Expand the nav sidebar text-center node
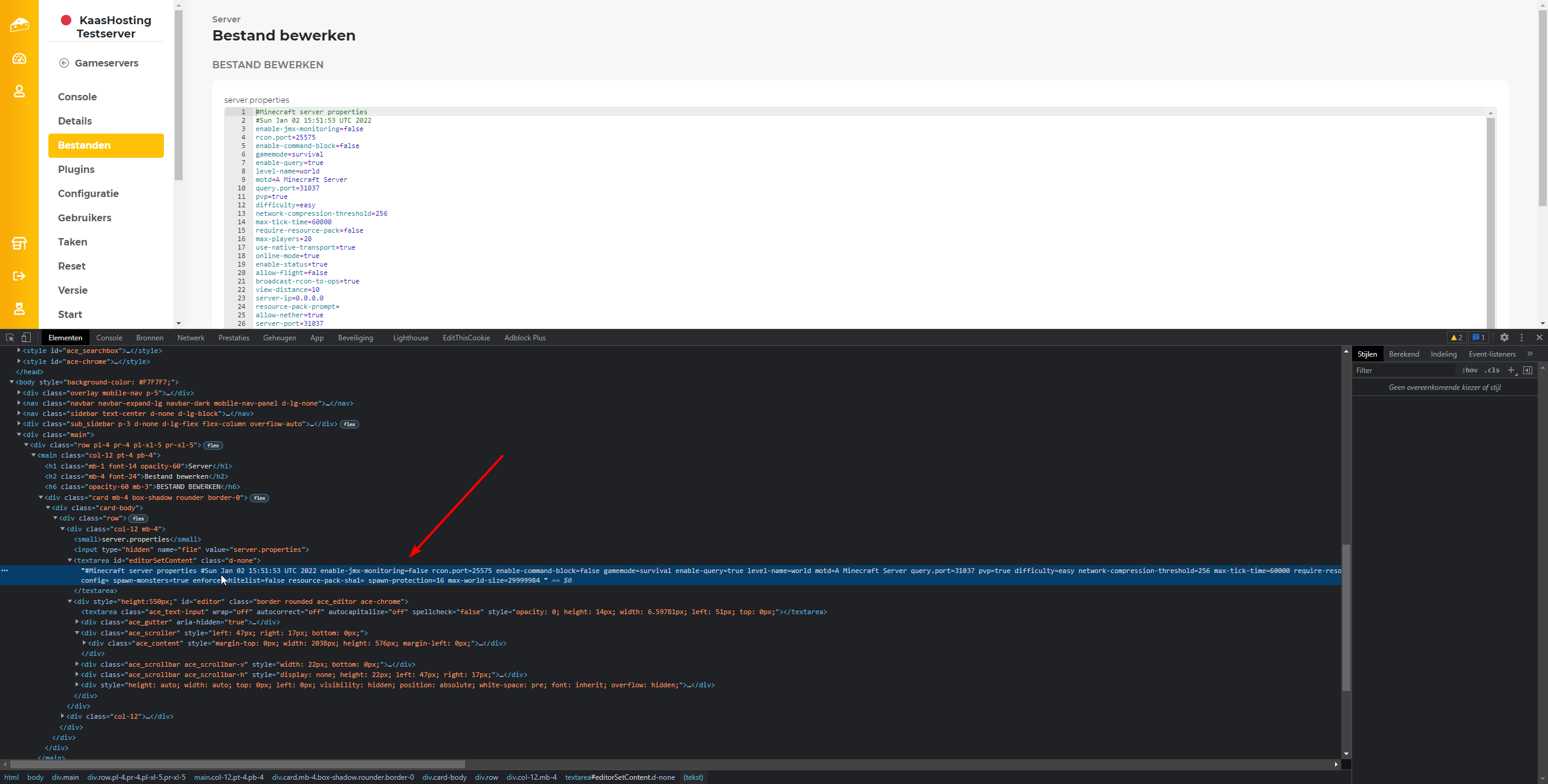 (x=19, y=413)
